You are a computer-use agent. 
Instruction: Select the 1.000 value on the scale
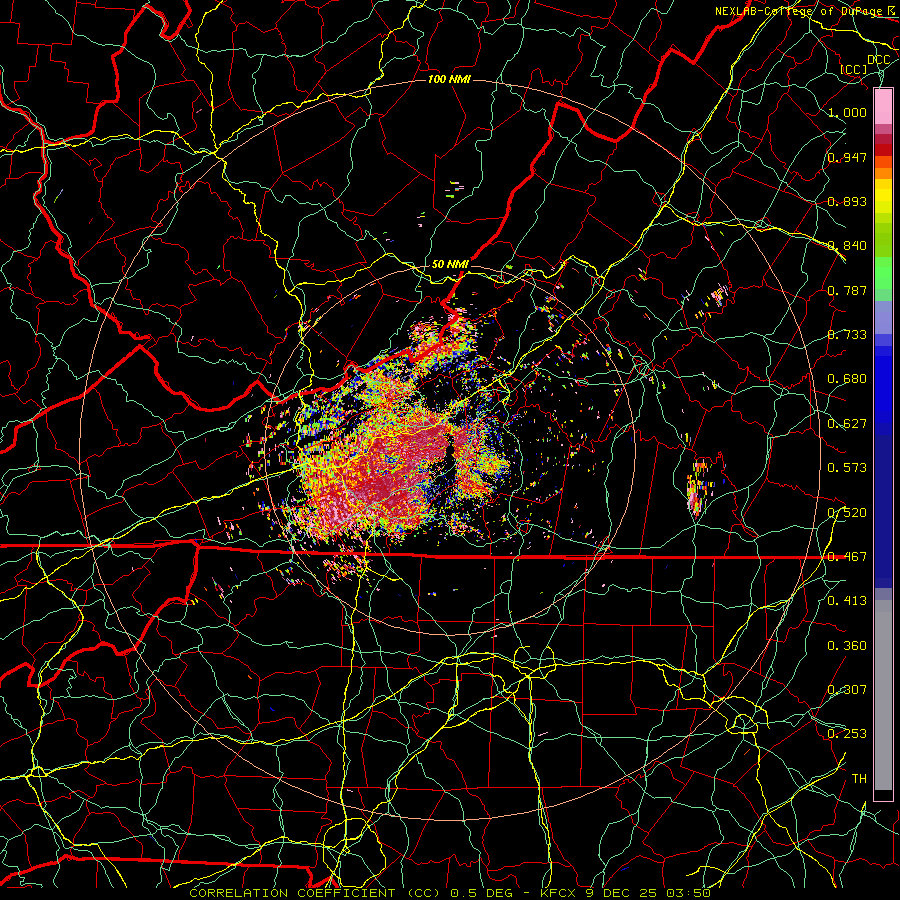pos(847,112)
